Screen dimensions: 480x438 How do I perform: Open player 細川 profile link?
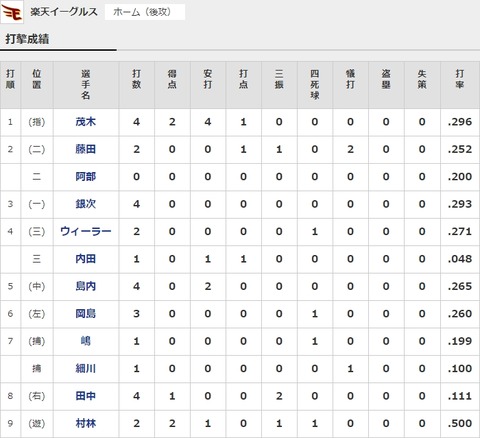click(x=86, y=369)
